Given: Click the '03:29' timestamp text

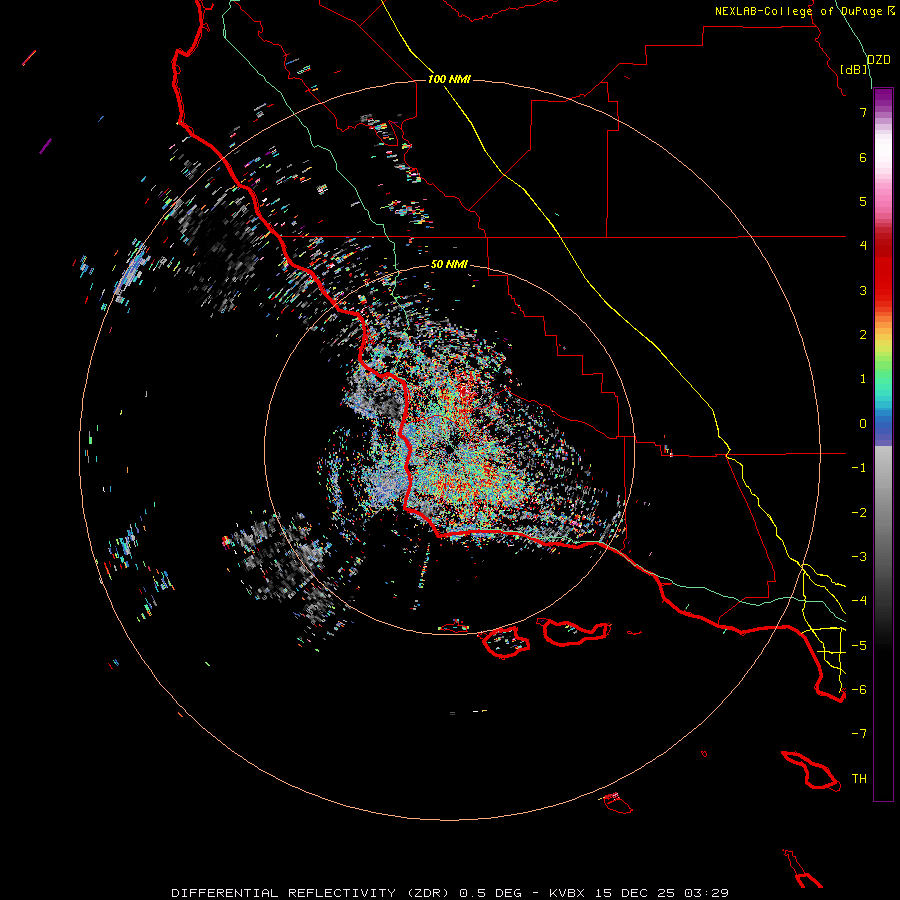Looking at the screenshot, I should click(707, 893).
